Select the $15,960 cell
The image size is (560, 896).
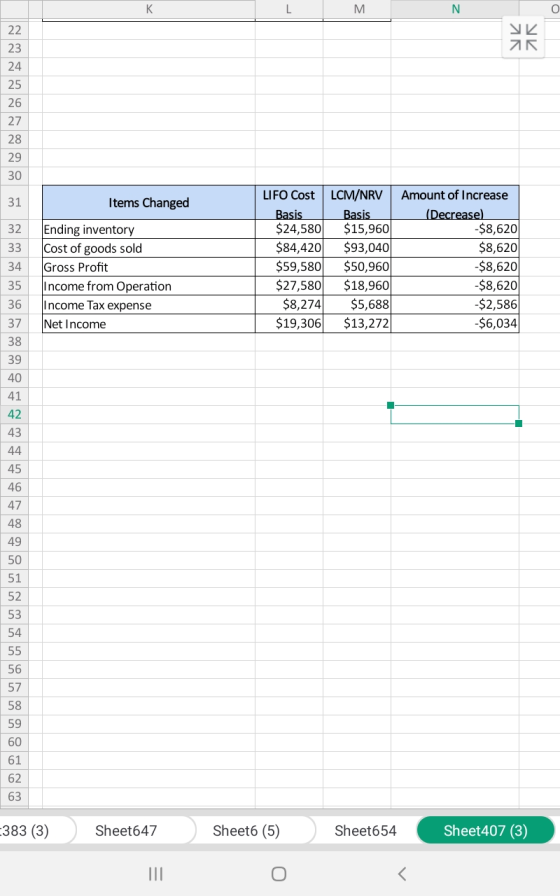point(357,229)
